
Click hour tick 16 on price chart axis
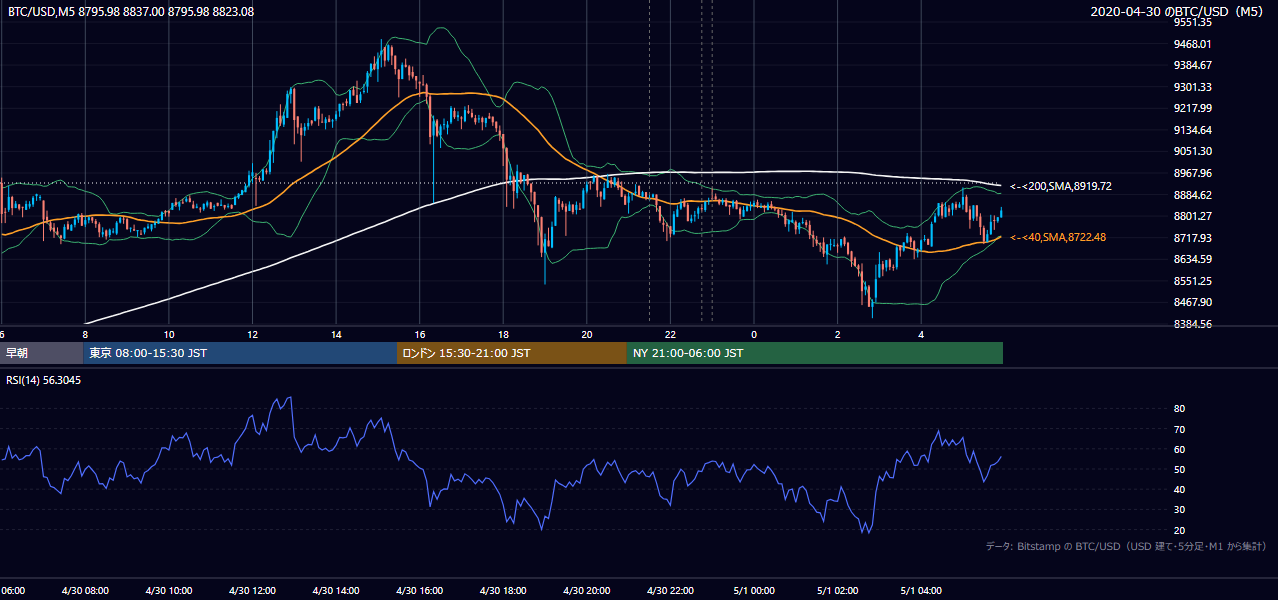(x=420, y=334)
